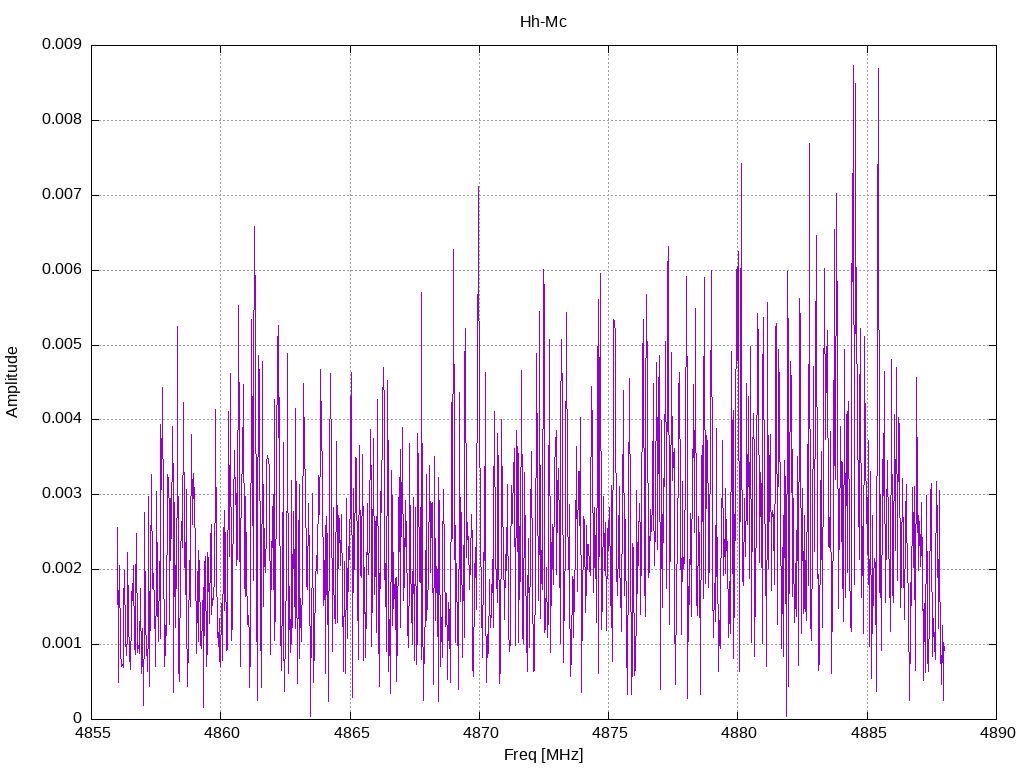Click the Freq [MHz] x-axis label

click(x=543, y=755)
